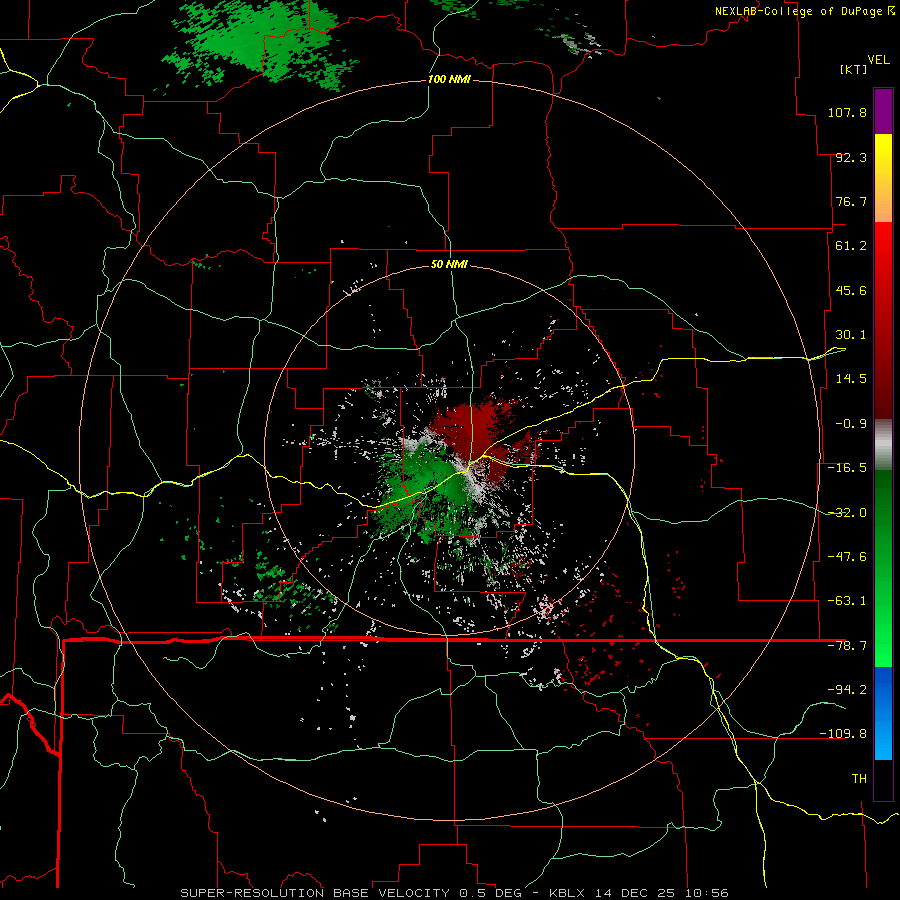Image resolution: width=900 pixels, height=900 pixels.
Task: Click the -32.0 legend value
Action: [847, 513]
